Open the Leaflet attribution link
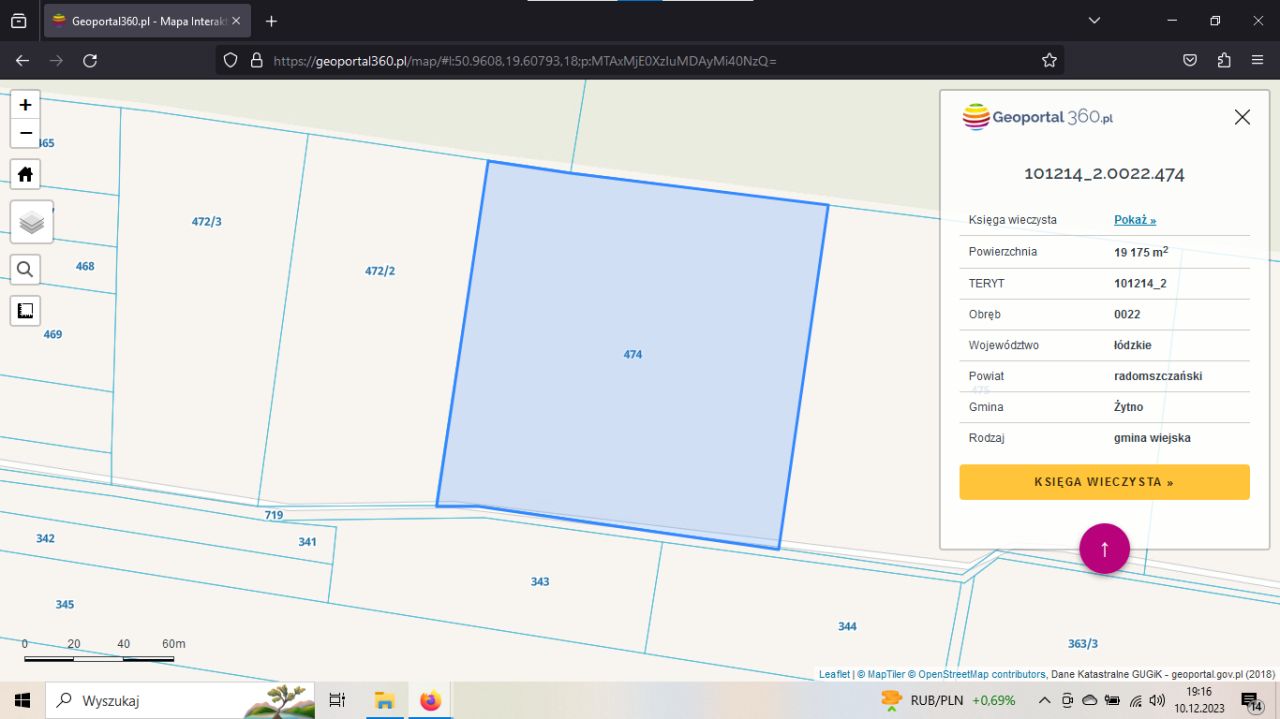Viewport: 1280px width, 719px height. [x=834, y=674]
